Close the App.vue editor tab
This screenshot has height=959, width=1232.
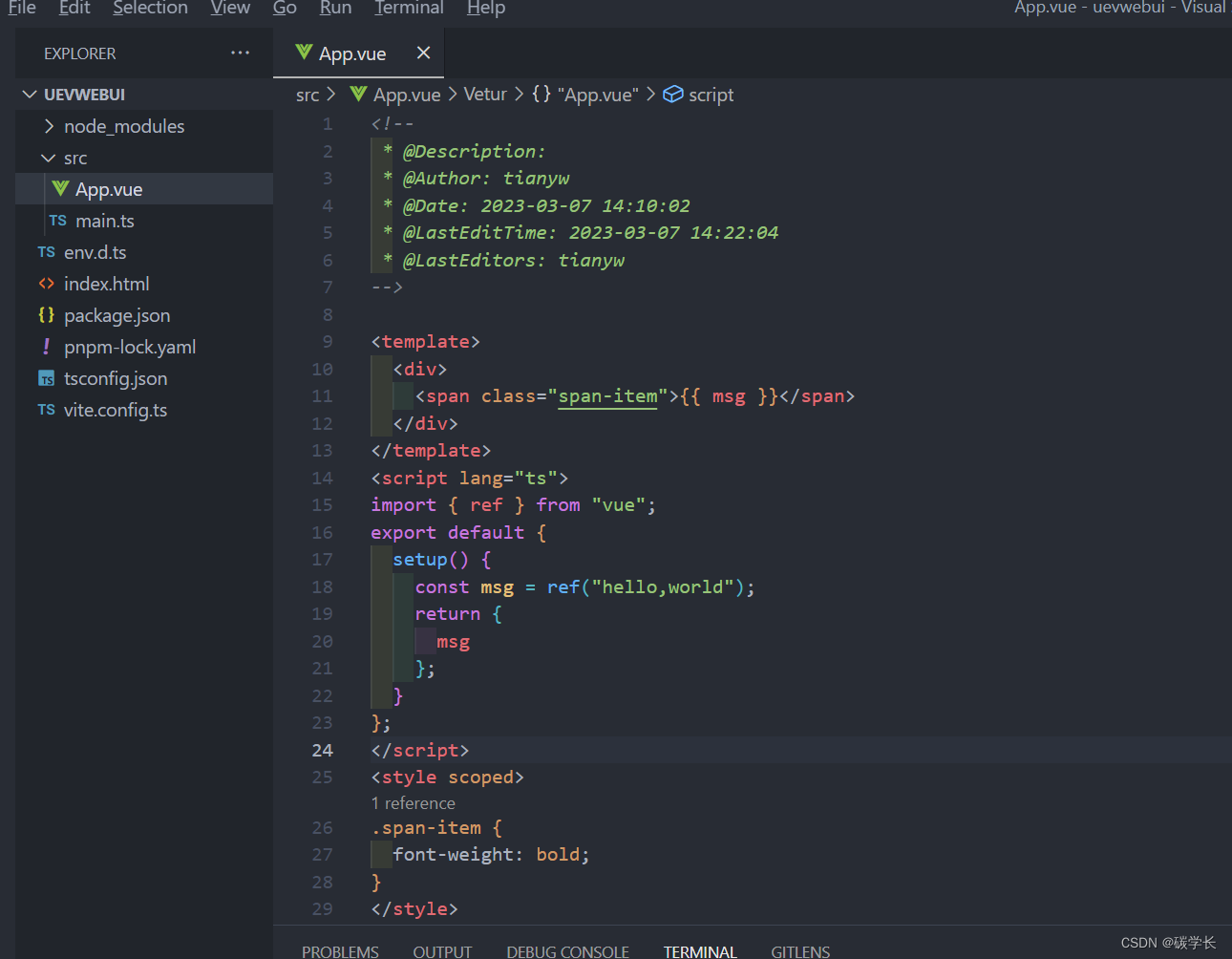coord(423,53)
